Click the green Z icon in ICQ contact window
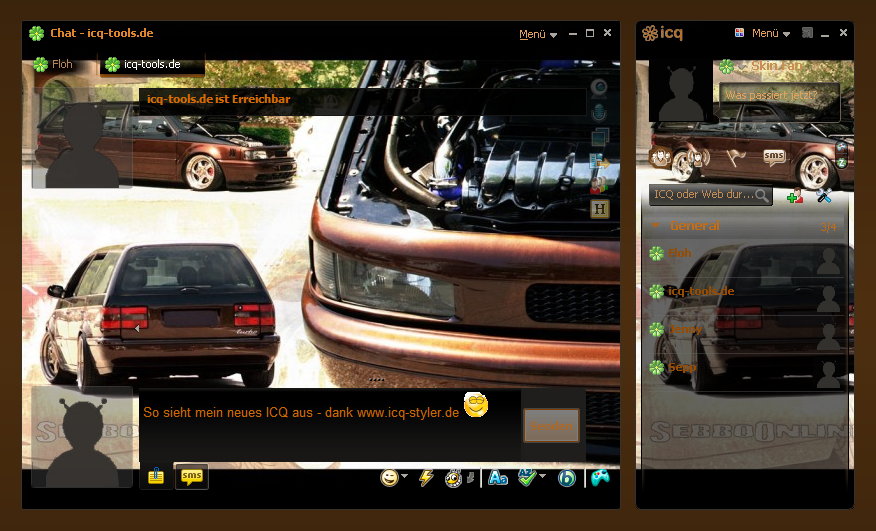The image size is (876, 531). [842, 163]
